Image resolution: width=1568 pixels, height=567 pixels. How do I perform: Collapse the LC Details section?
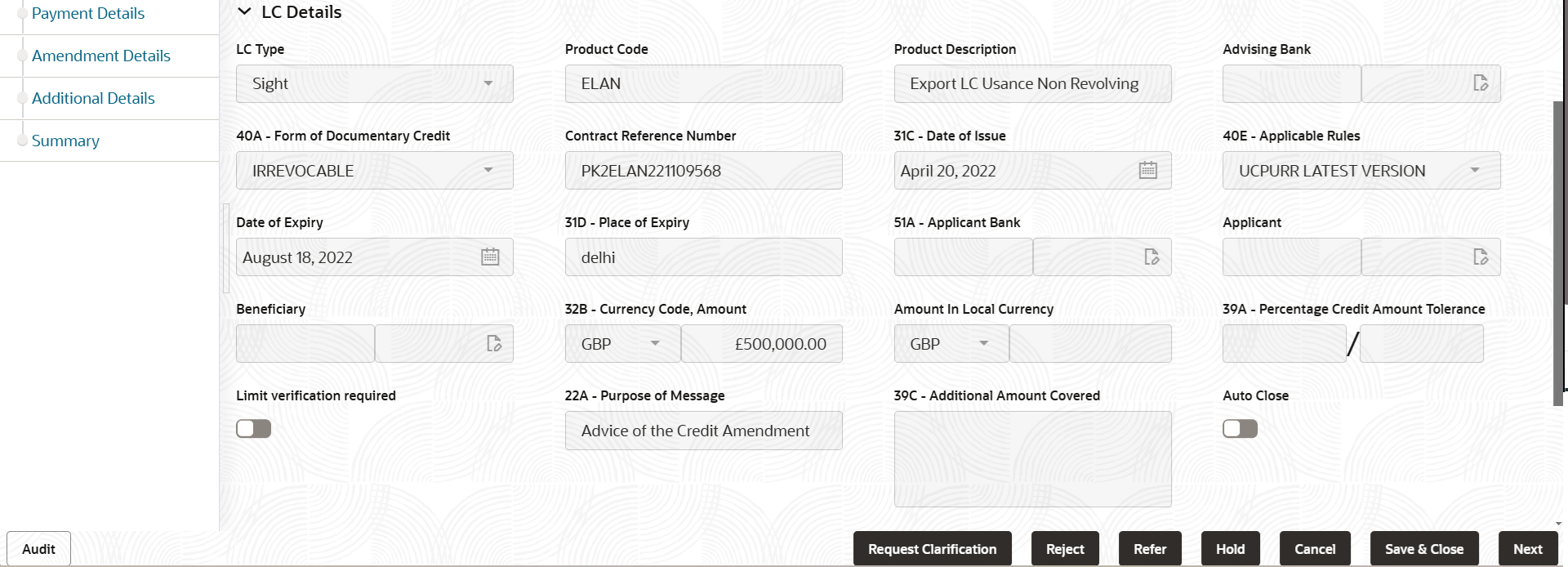point(243,11)
